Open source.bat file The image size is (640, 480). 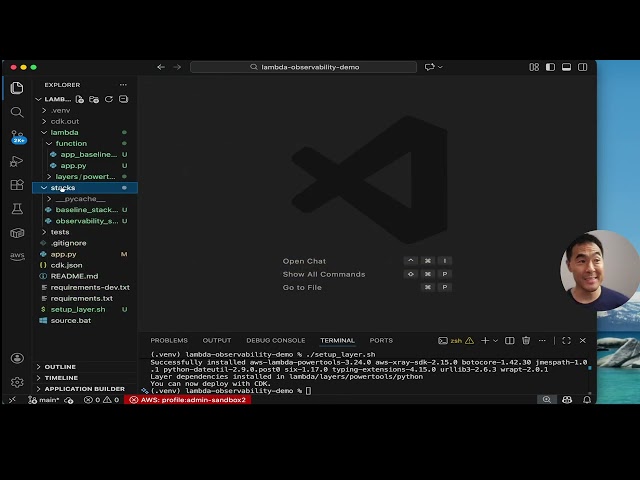[85, 320]
